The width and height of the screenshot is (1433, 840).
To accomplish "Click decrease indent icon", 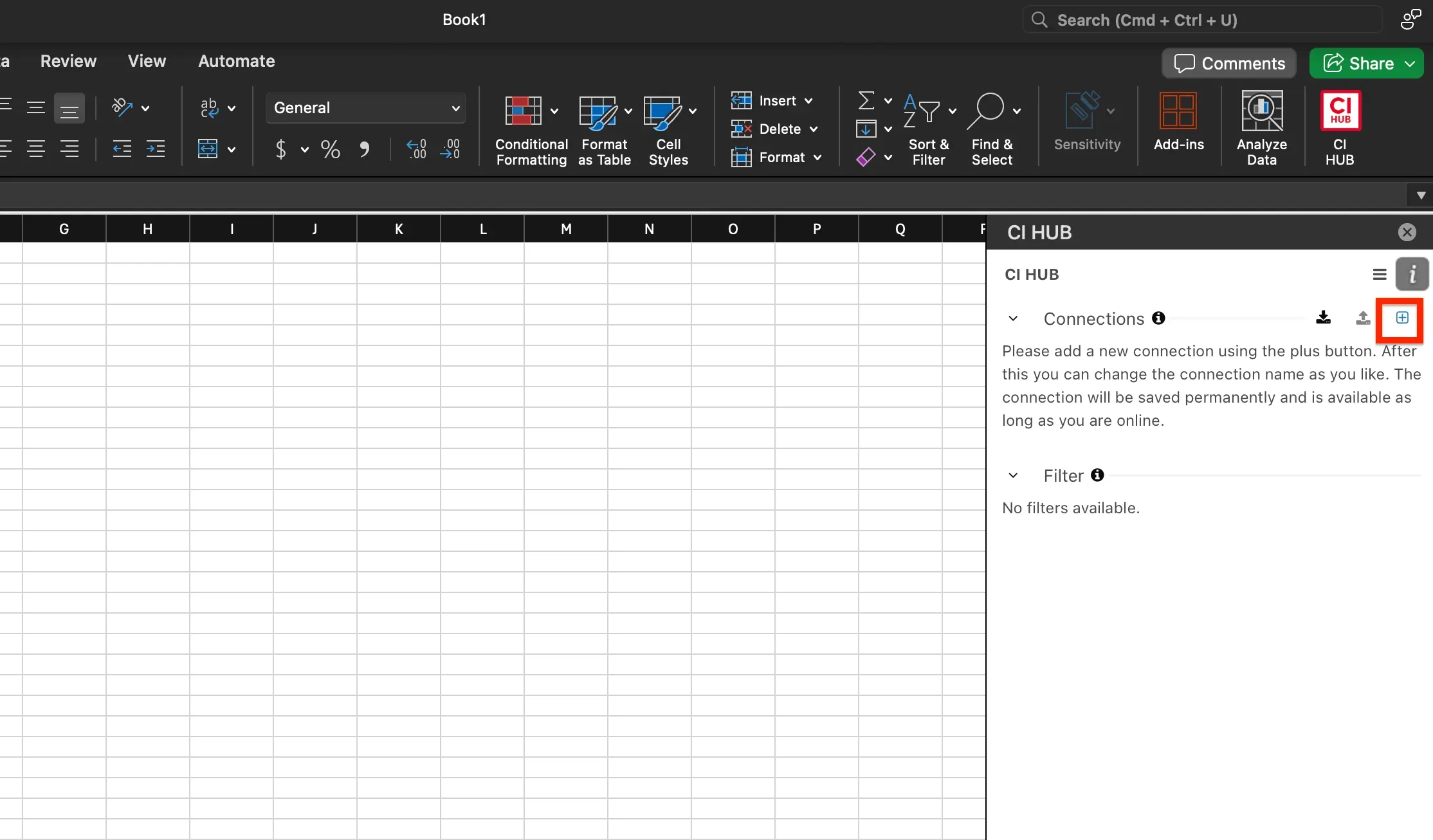I will (122, 149).
